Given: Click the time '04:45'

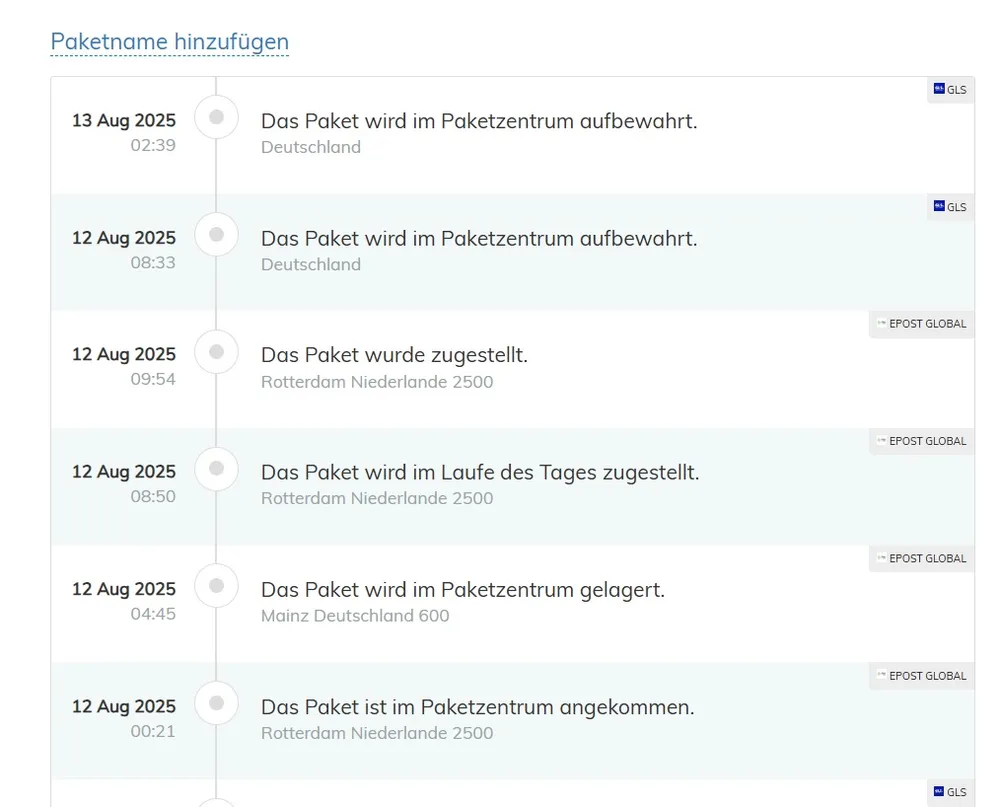Looking at the screenshot, I should [x=153, y=614].
